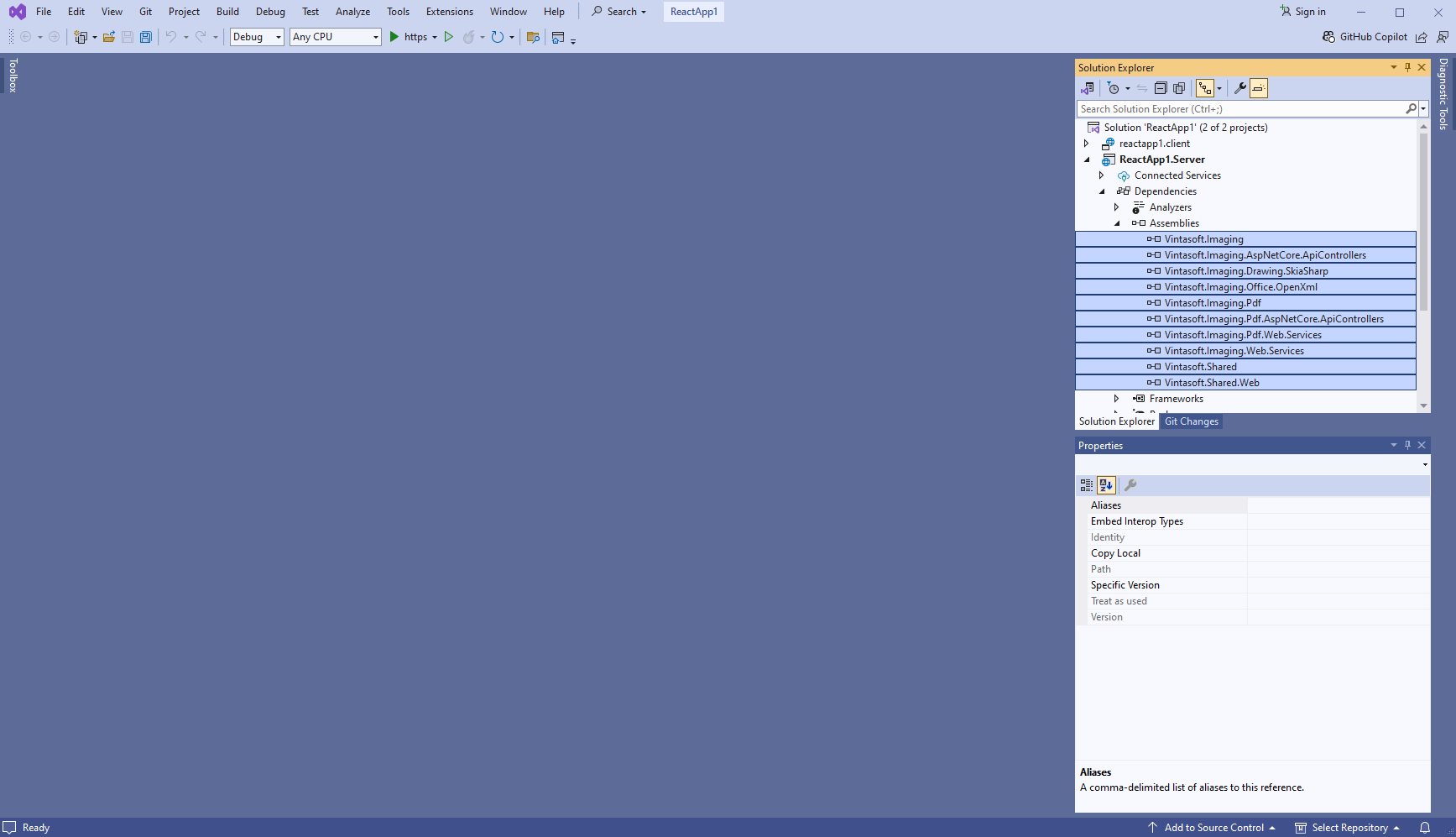The image size is (1456, 837).
Task: Expand the reactapp1.client project node
Action: [x=1087, y=144]
